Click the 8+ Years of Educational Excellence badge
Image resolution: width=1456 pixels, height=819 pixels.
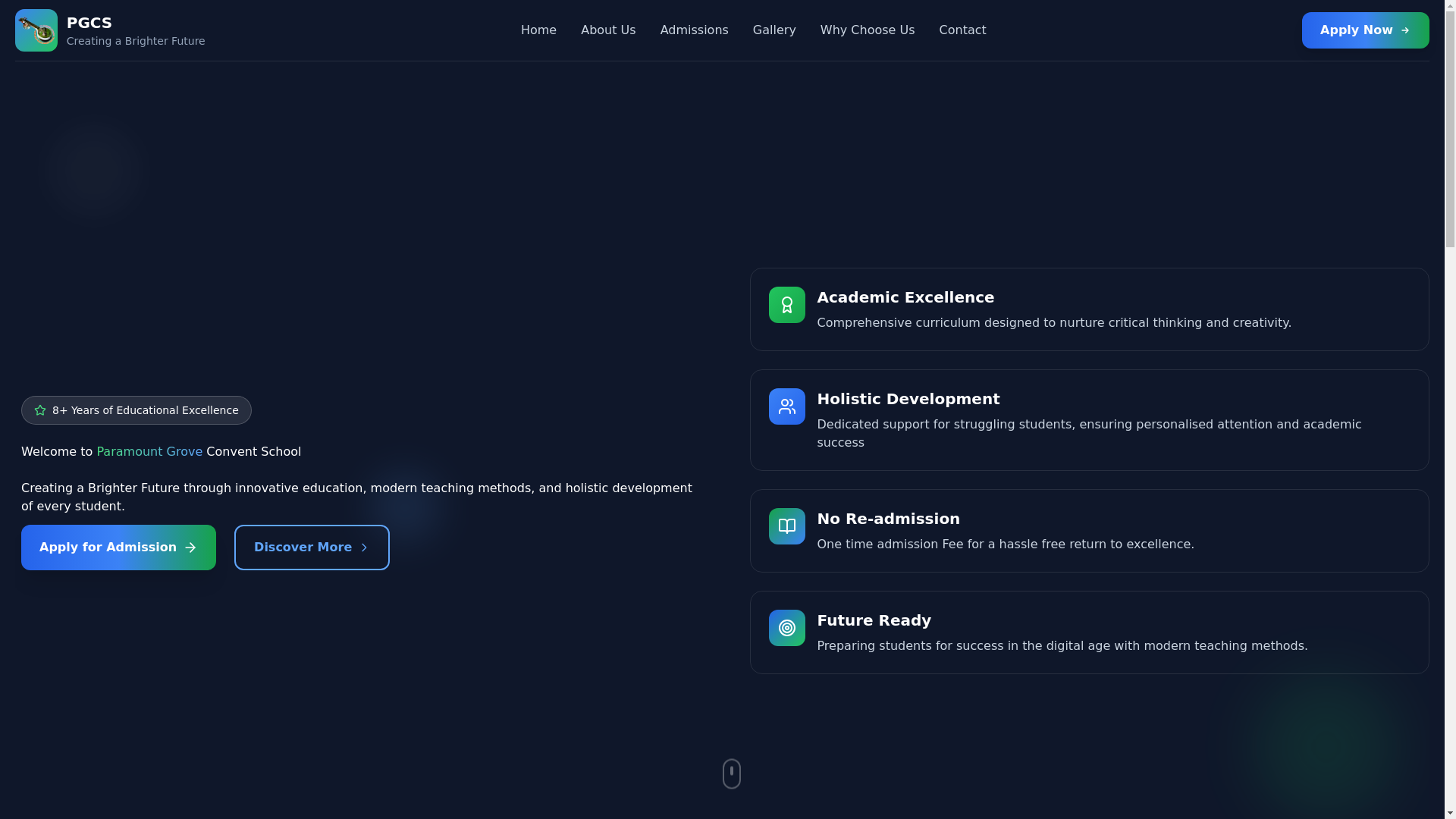[x=136, y=410]
